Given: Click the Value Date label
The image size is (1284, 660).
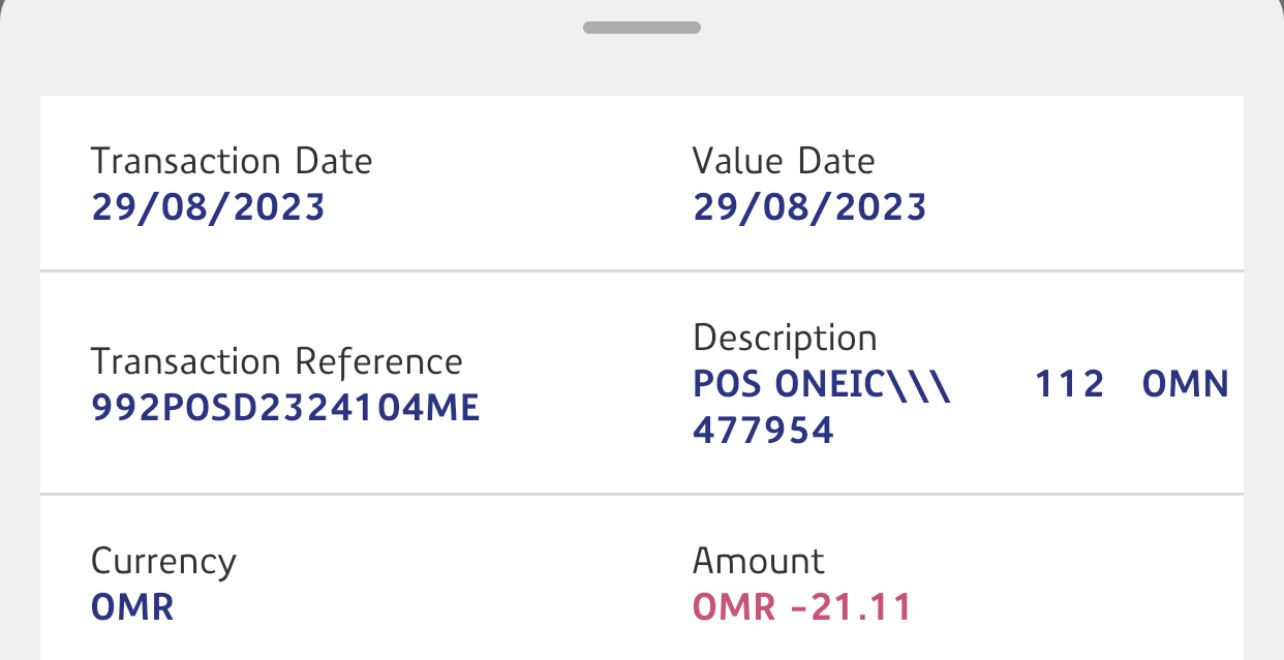Looking at the screenshot, I should 783,161.
